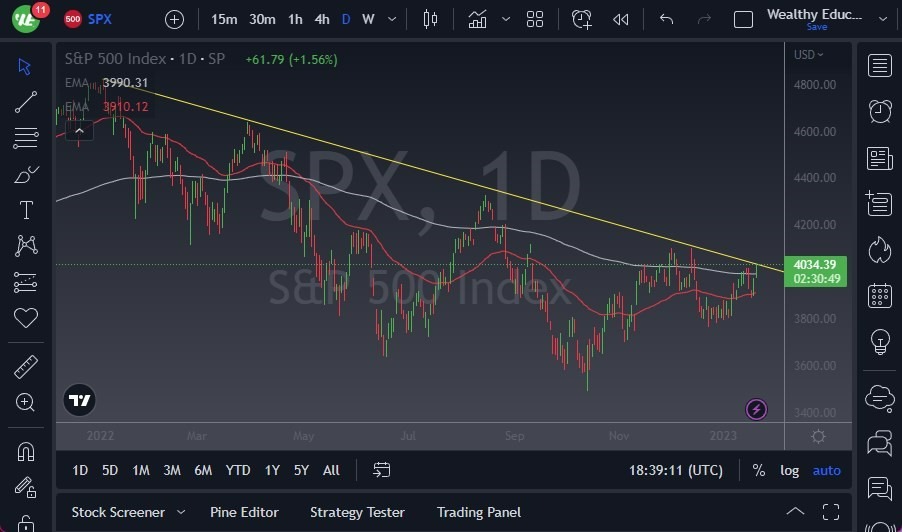Screen dimensions: 902x532
Task: Redo the last chart action
Action: (x=704, y=20)
